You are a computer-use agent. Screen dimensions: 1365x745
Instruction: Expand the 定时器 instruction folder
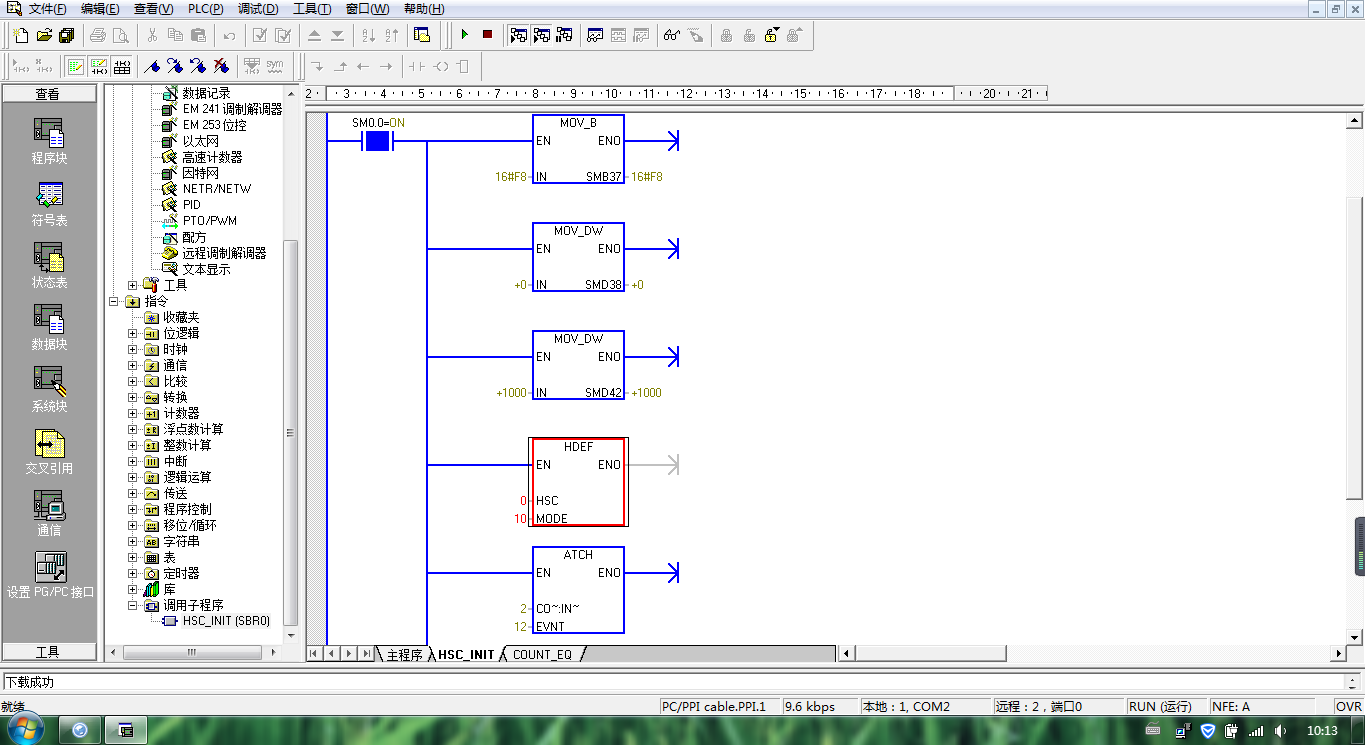click(133, 573)
